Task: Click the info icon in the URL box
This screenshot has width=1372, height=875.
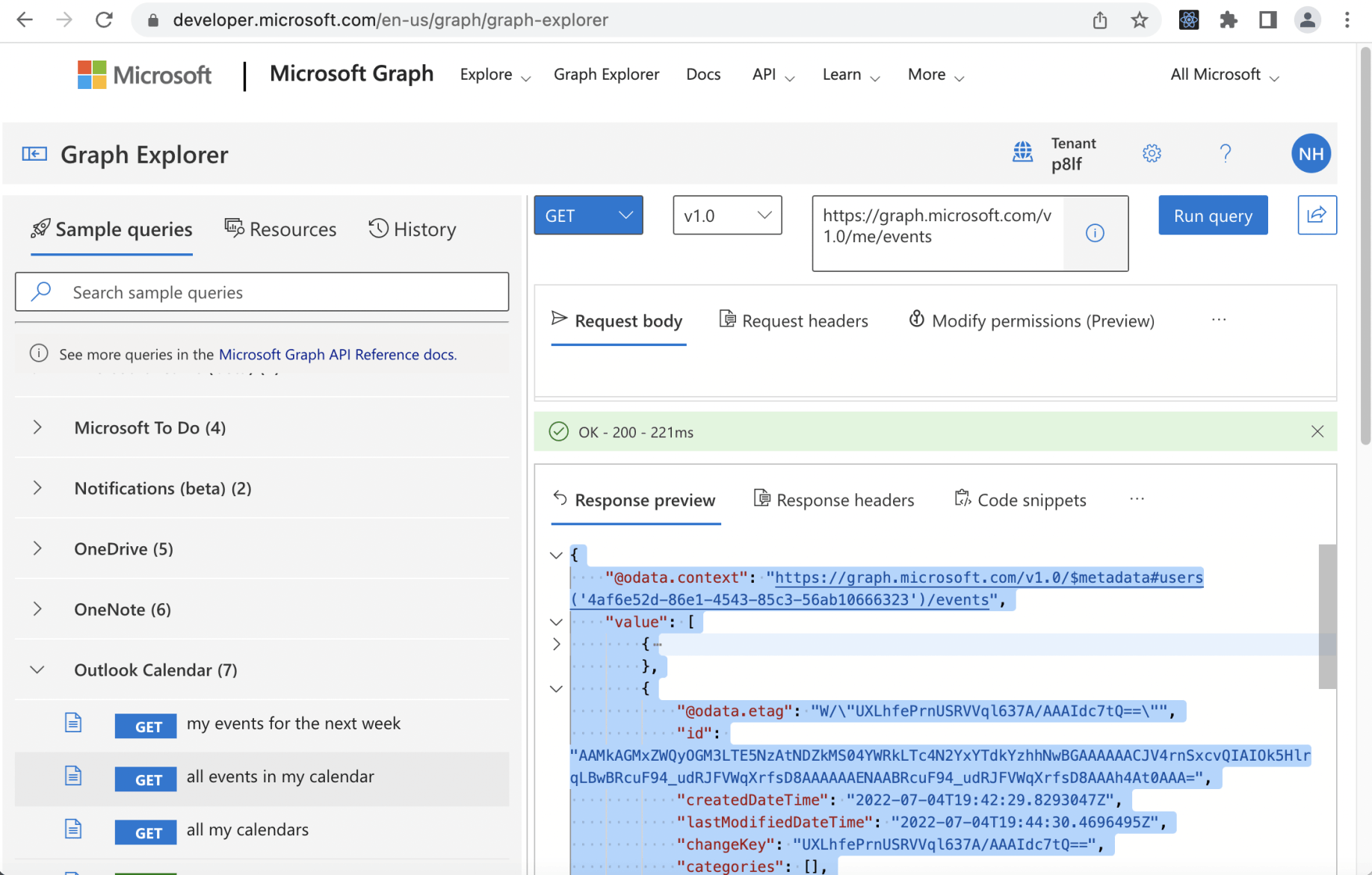Action: click(x=1094, y=233)
